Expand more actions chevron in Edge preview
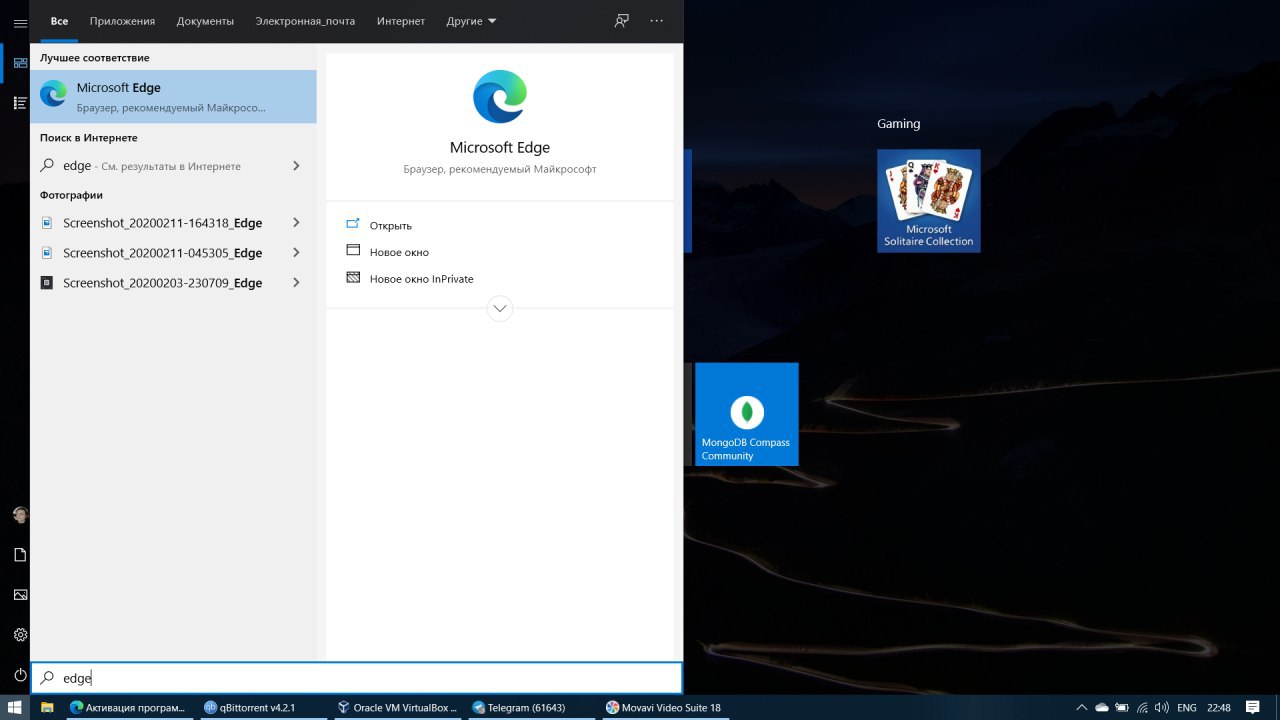 pyautogui.click(x=500, y=308)
